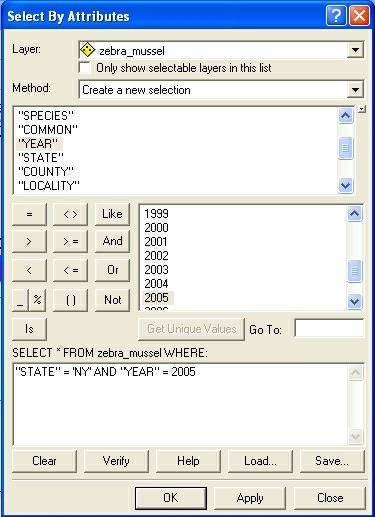375x517 pixels.
Task: Click the question mark help icon in title bar
Action: tap(336, 15)
